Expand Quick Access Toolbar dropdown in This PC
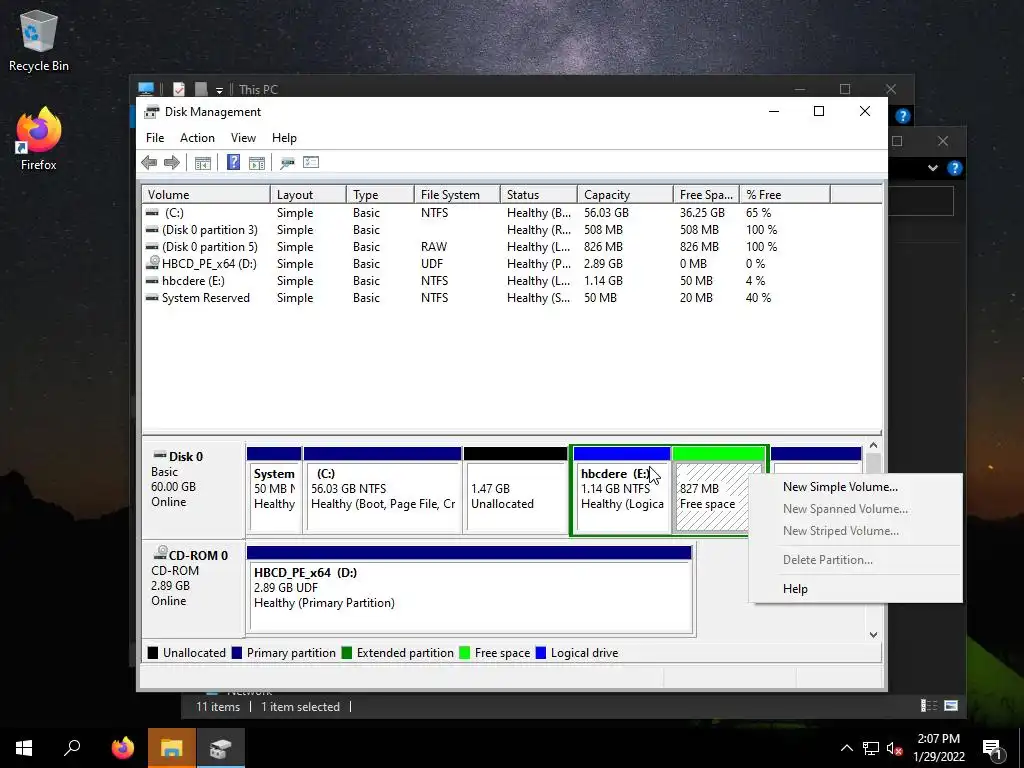Viewport: 1024px width, 768px height. coord(219,90)
